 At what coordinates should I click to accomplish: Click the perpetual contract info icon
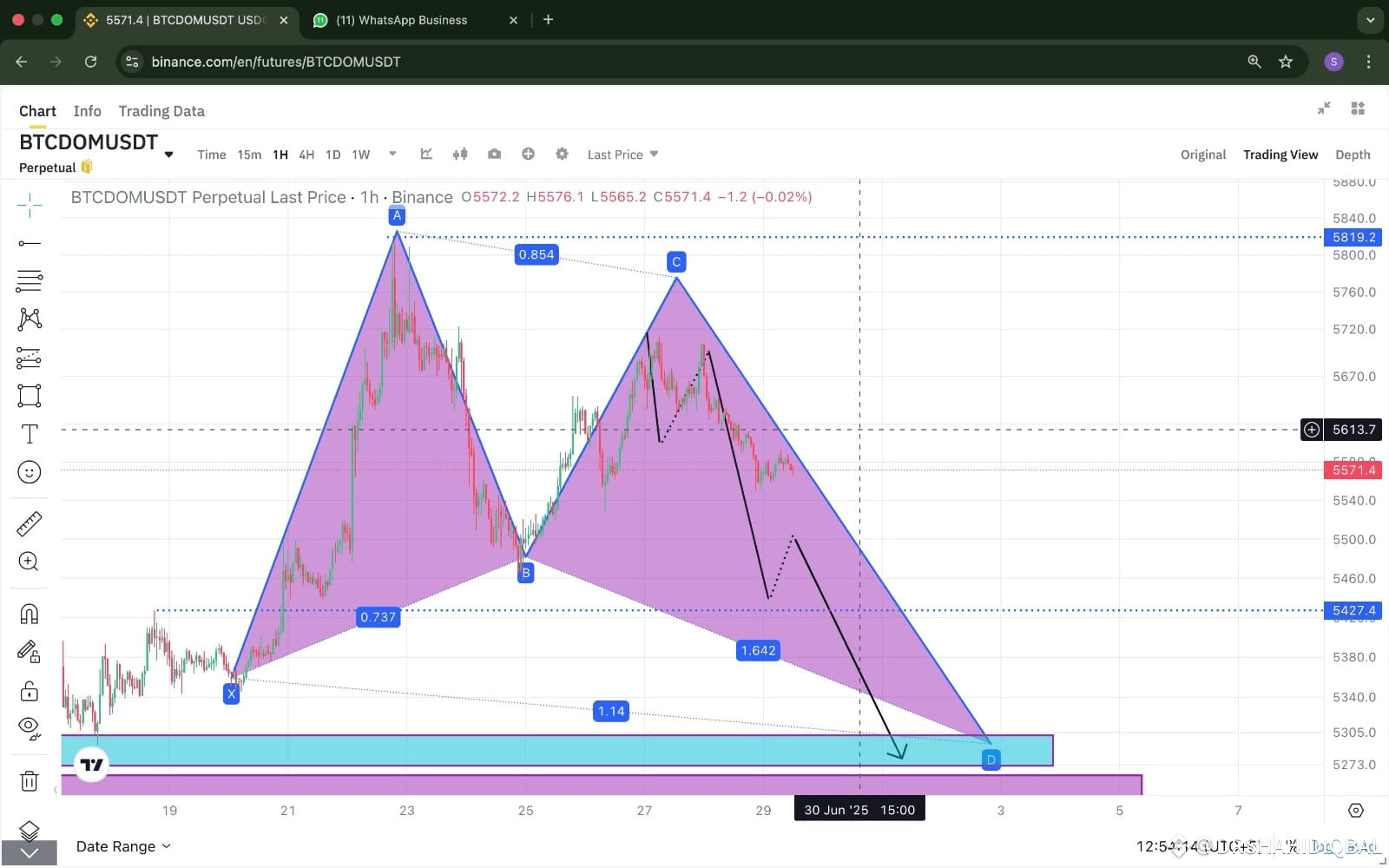point(86,167)
